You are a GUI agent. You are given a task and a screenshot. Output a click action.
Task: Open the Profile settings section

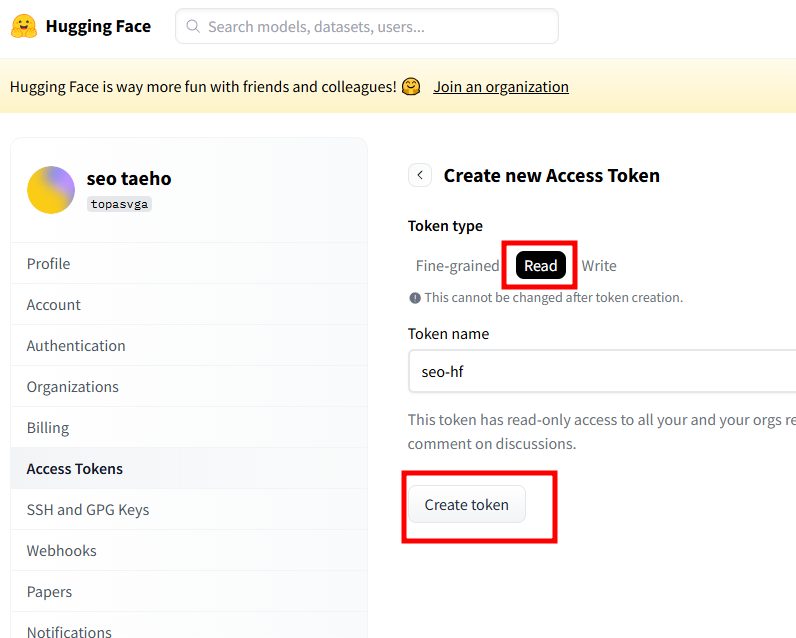click(x=48, y=264)
